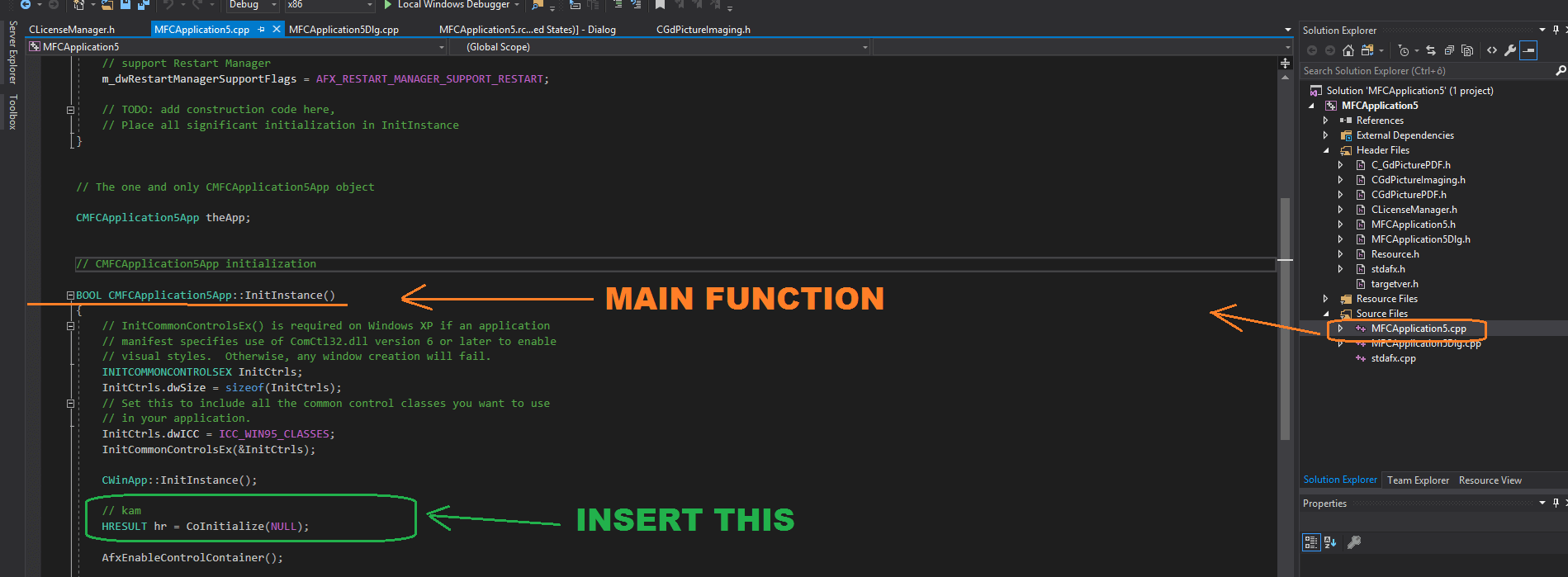Collapse the TODO comment block outline
The image size is (1568, 577).
70,110
